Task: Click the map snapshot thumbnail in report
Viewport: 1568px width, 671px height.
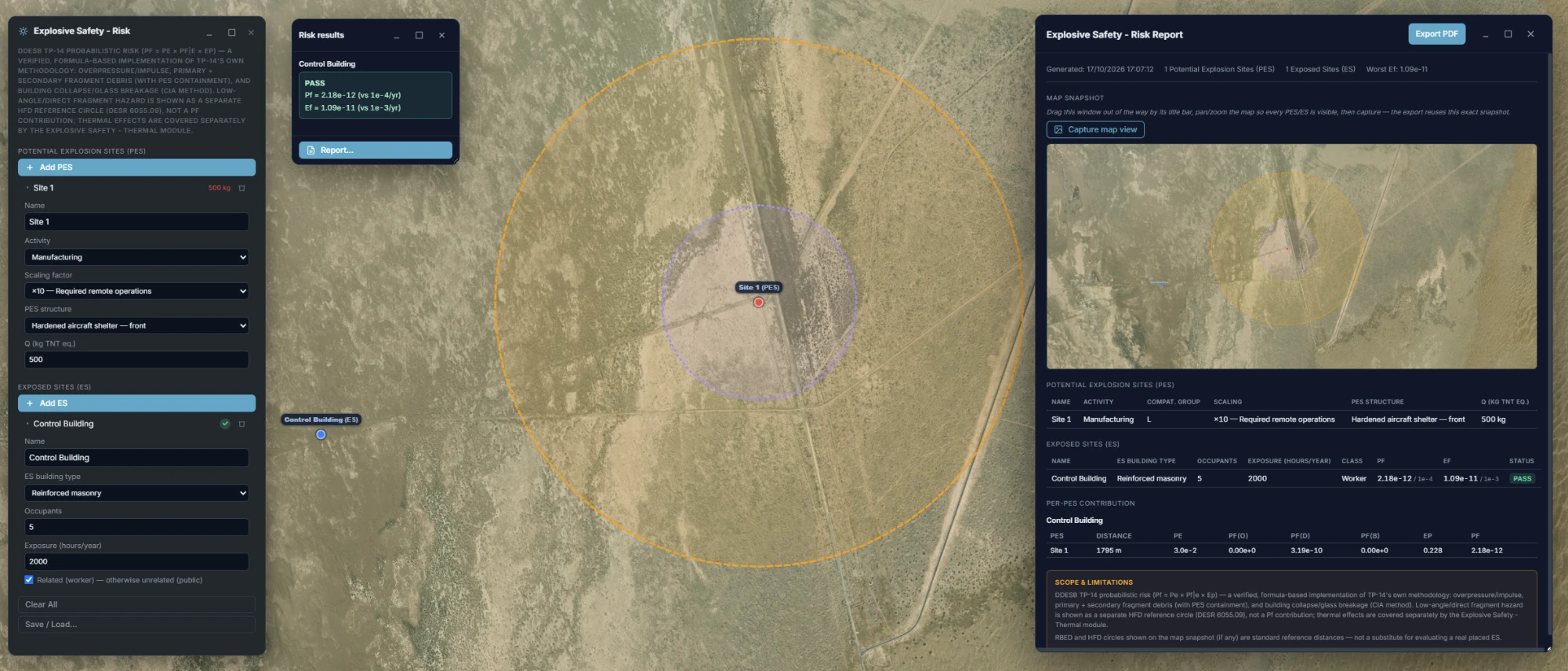Action: pos(1291,256)
